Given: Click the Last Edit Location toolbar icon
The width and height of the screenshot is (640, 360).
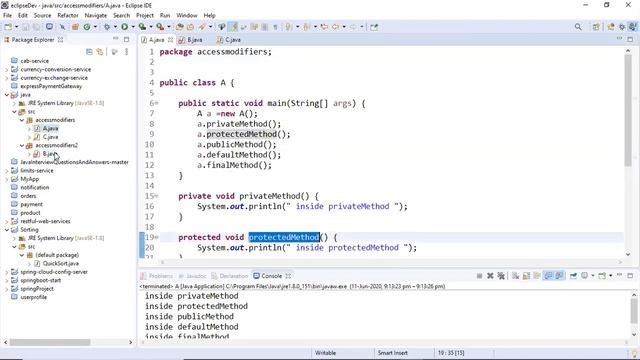Looking at the screenshot, I should point(324,27).
